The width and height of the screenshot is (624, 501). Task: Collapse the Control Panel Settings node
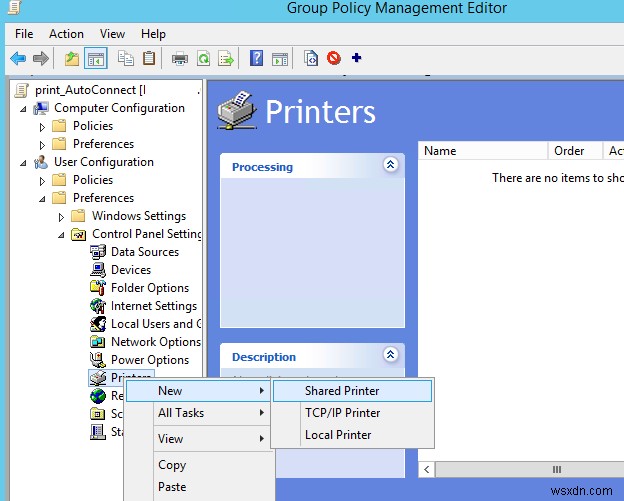click(x=61, y=234)
